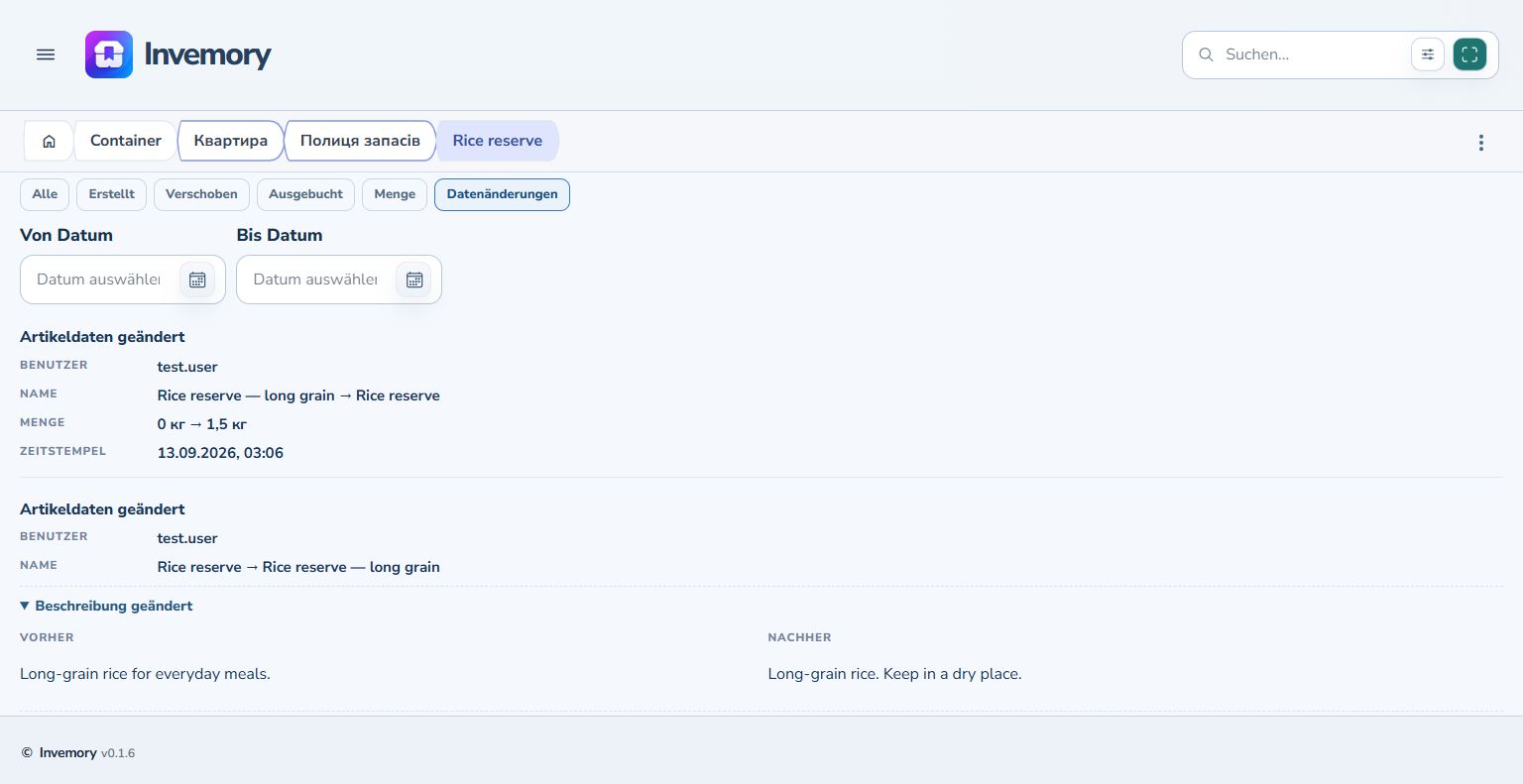
Task: Open calendar picker for Von Datum
Action: coord(197,280)
